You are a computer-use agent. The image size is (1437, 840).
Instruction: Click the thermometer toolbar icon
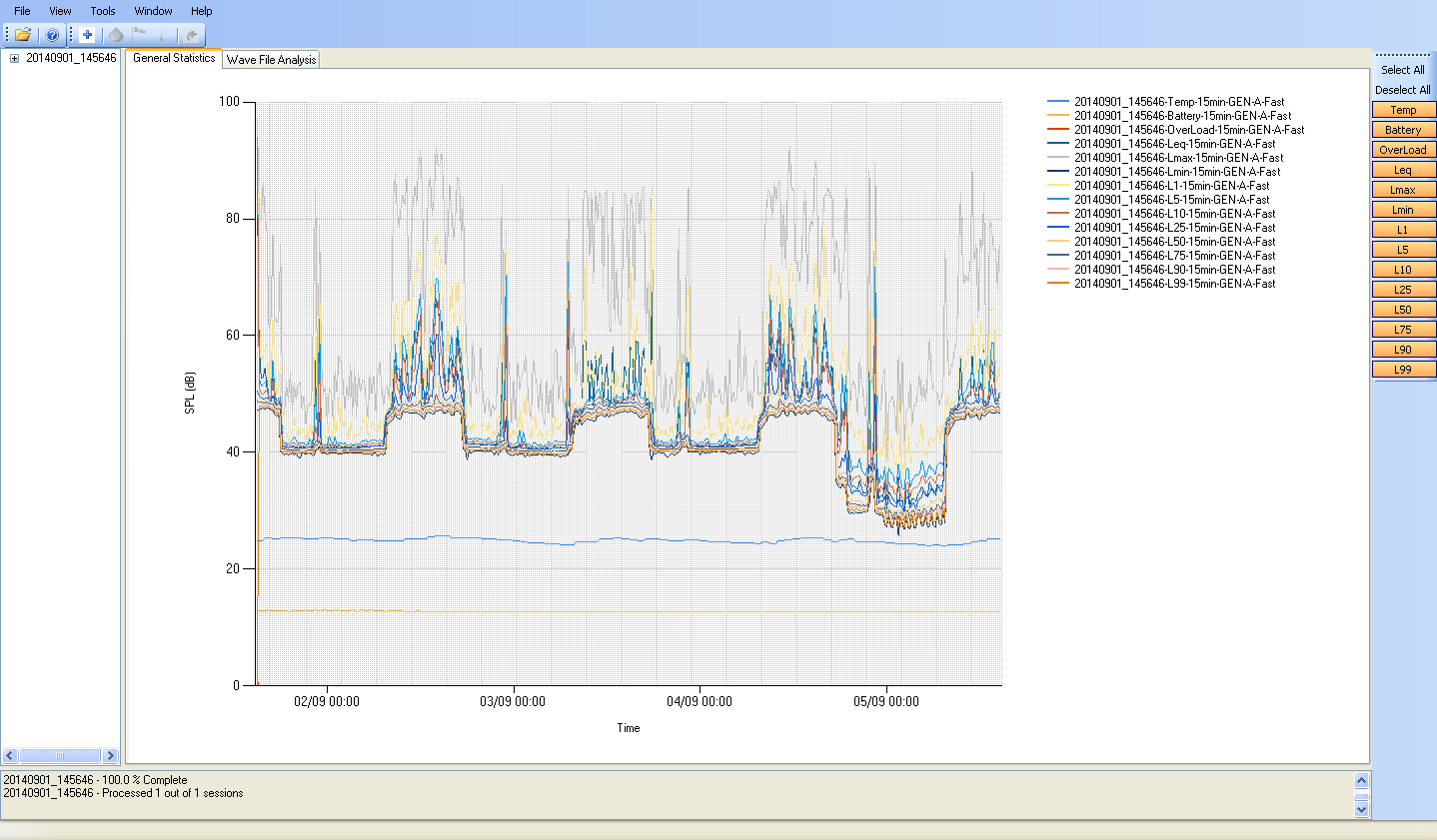pyautogui.click(x=163, y=35)
